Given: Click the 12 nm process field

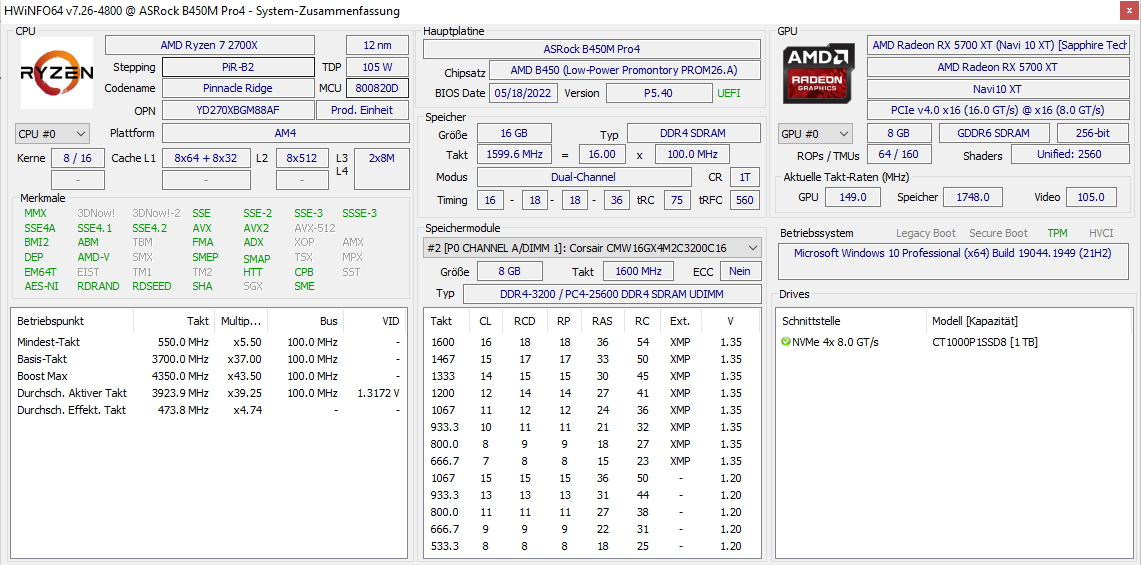Looking at the screenshot, I should click(x=377, y=45).
